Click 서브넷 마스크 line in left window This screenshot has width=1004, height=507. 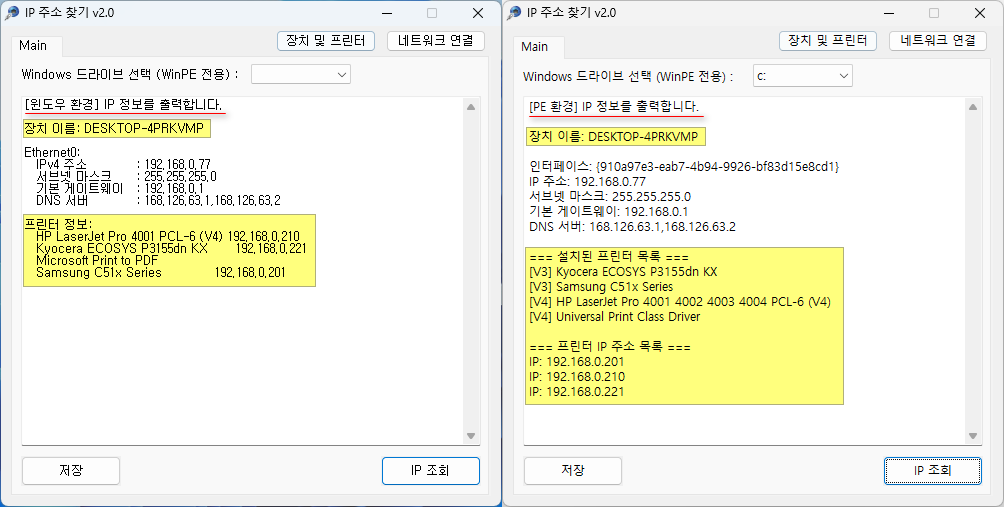tap(126, 176)
